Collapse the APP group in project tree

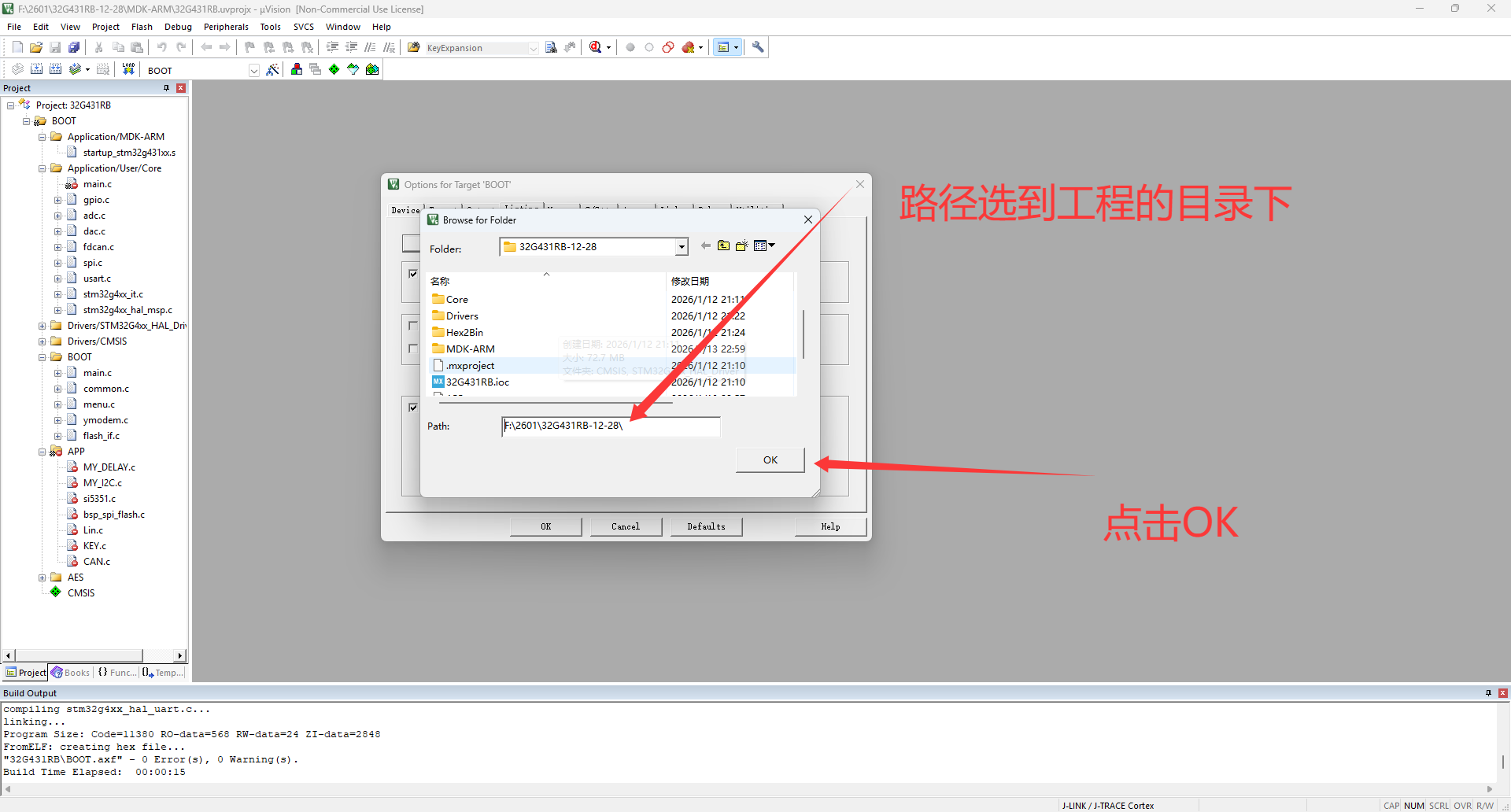[42, 452]
